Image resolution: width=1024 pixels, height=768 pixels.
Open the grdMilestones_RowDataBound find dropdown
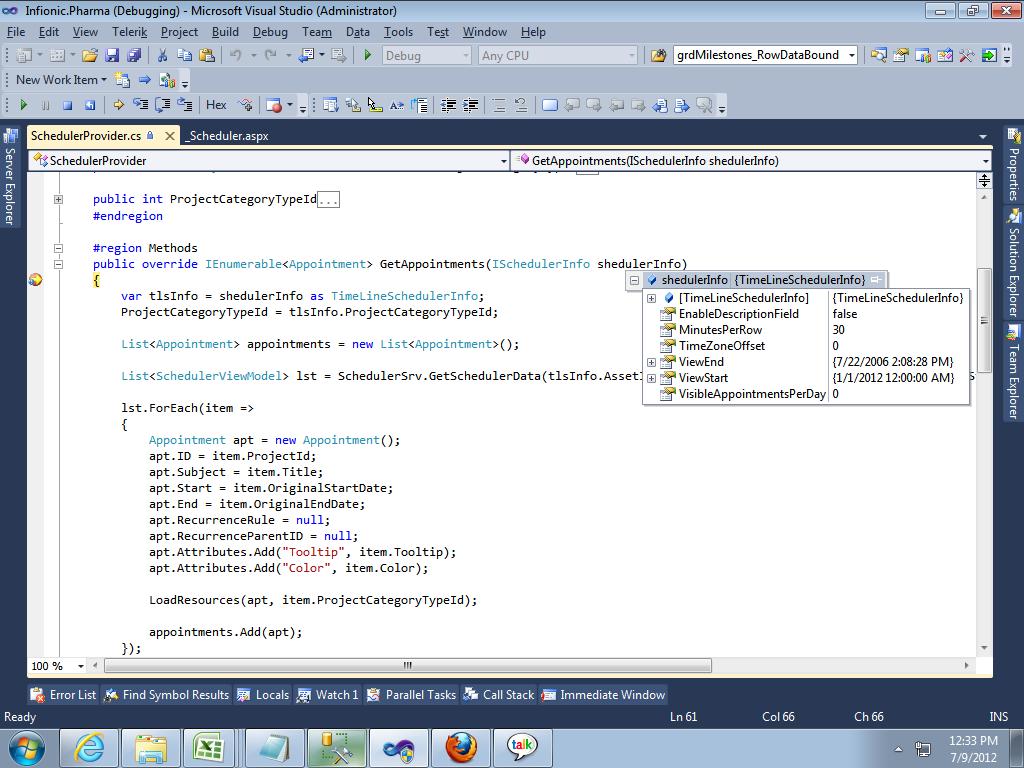pyautogui.click(x=852, y=56)
